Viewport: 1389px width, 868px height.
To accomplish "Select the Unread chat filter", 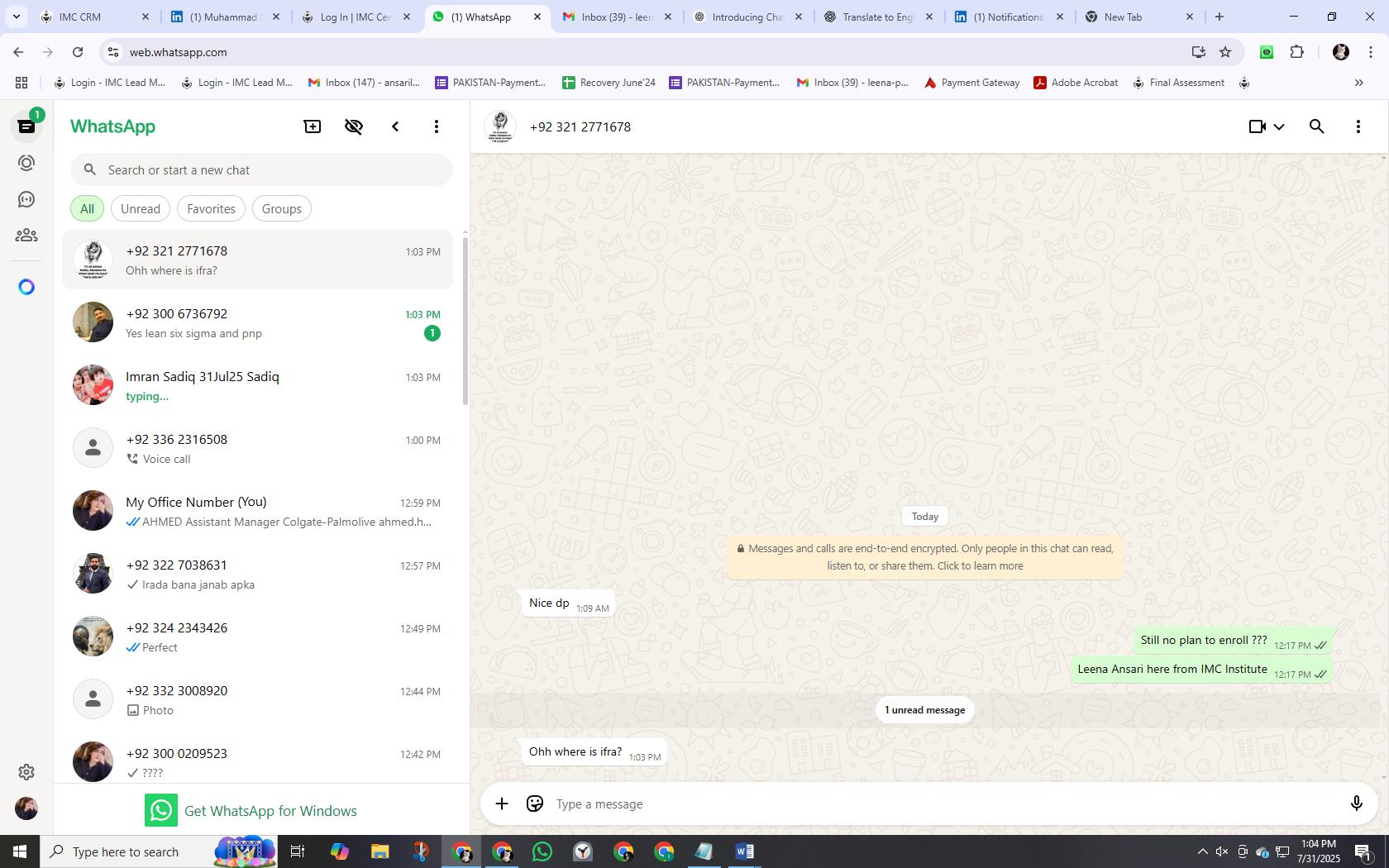I will click(141, 208).
